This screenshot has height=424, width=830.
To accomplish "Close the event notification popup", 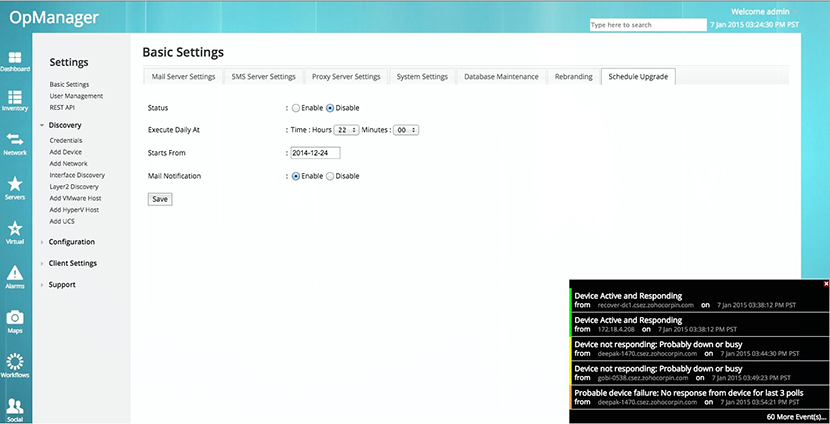I will tap(826, 284).
